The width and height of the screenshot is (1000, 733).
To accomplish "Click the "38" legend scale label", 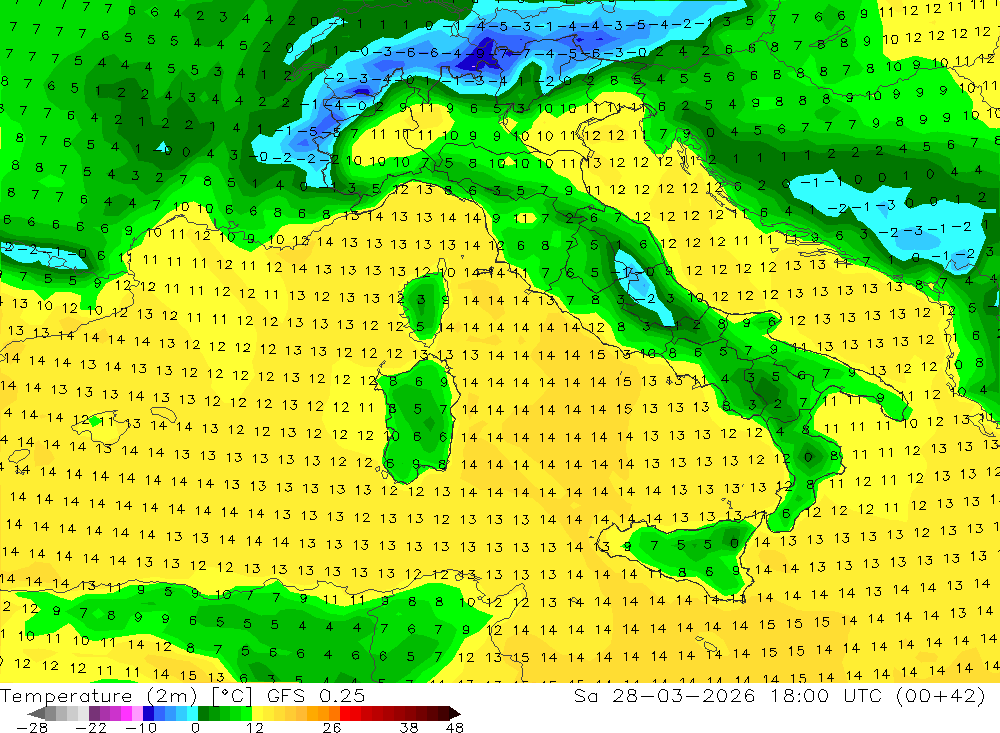I will pos(409,728).
